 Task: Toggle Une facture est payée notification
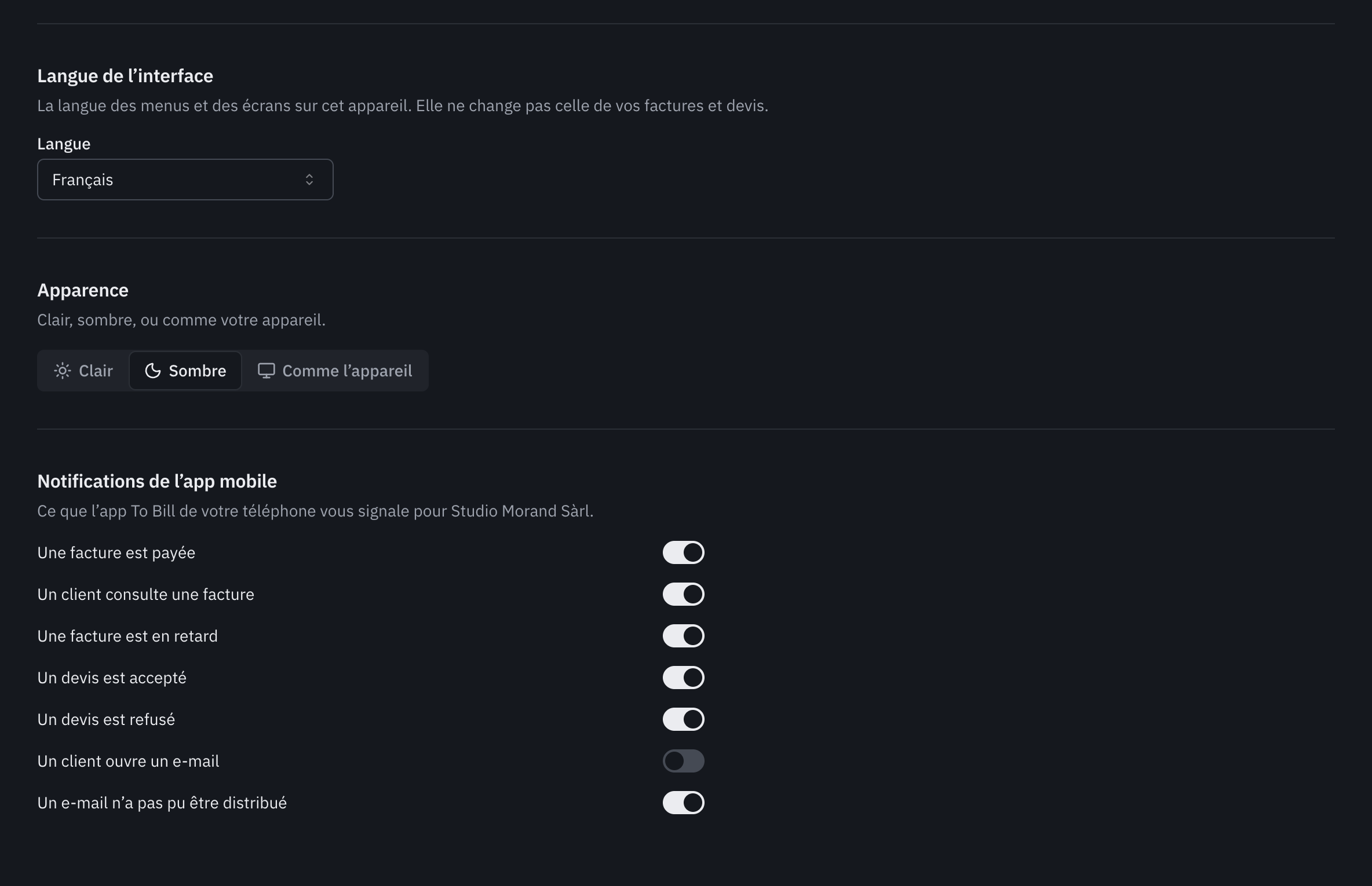(x=684, y=552)
